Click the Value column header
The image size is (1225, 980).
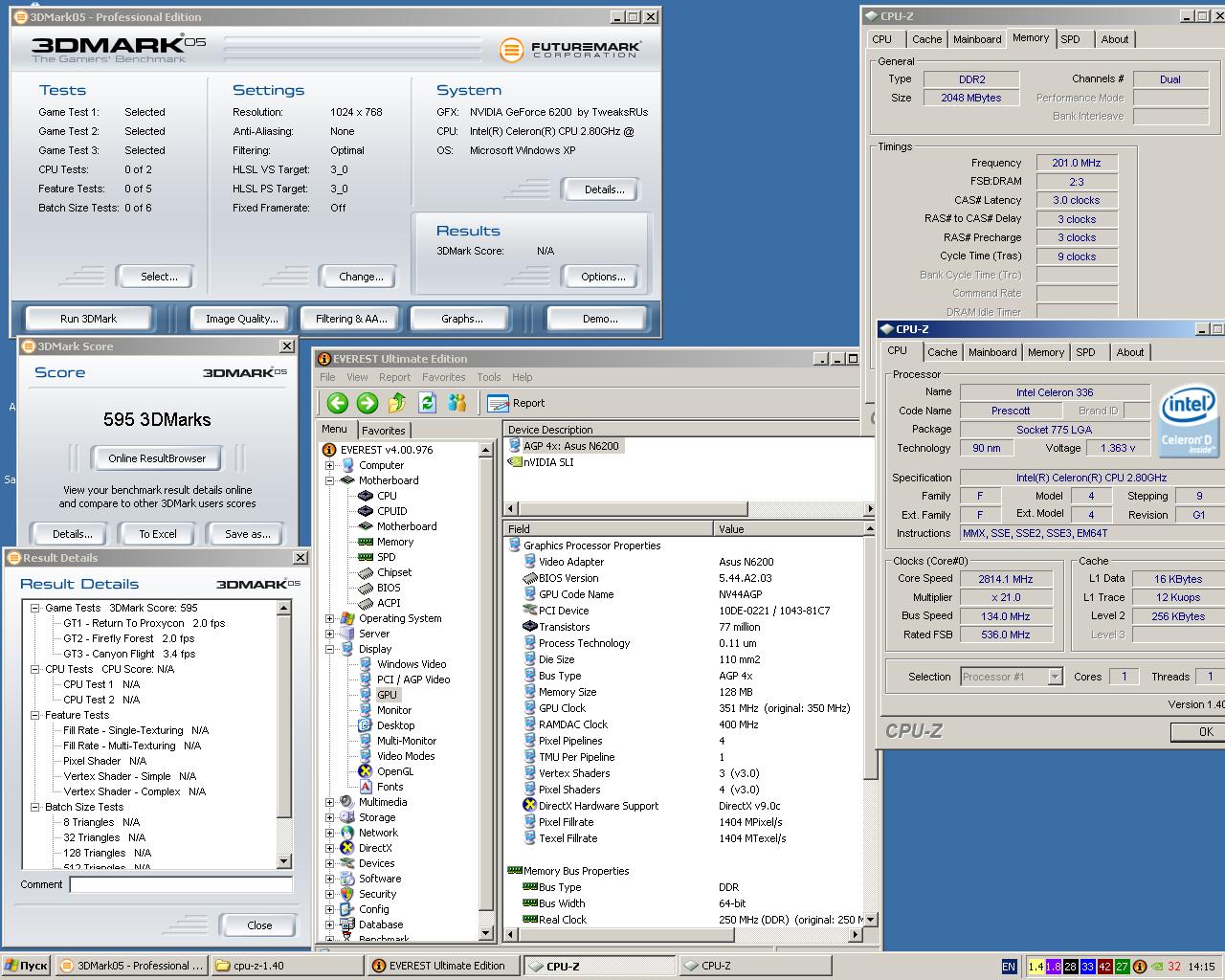click(789, 528)
